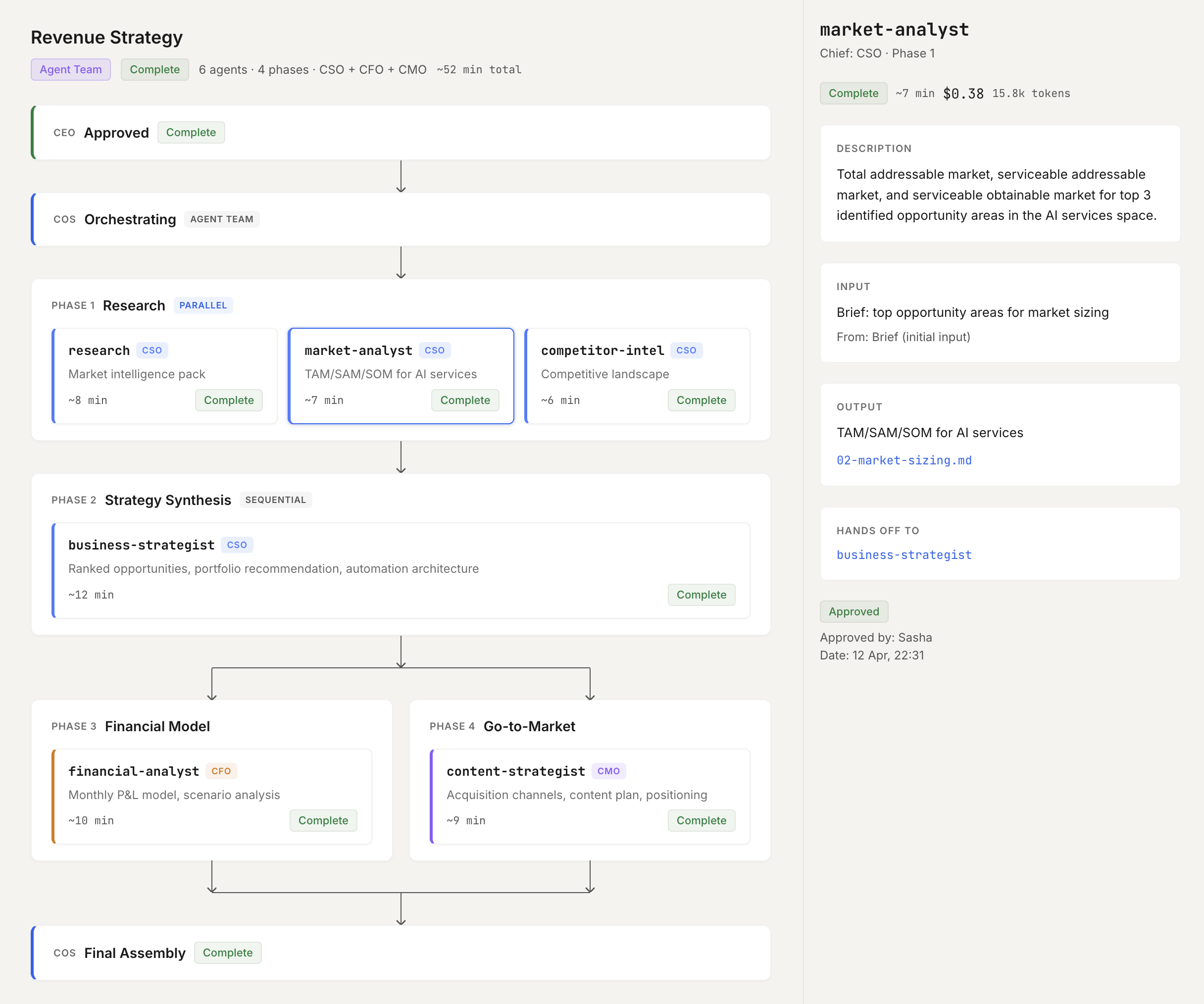Click the CMO tag on the content-strategist card
The image size is (1204, 1004).
point(609,771)
